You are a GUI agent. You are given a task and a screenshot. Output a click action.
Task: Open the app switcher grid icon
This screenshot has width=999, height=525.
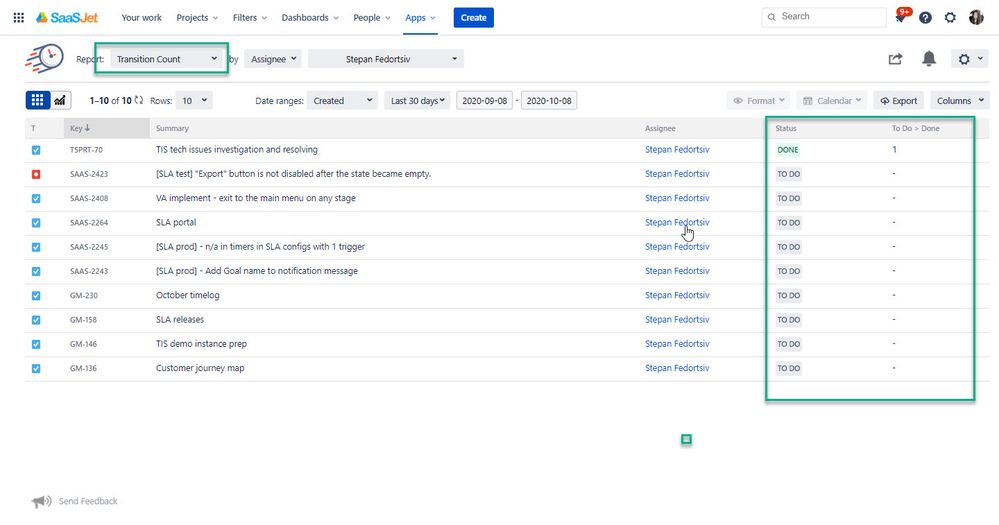pyautogui.click(x=18, y=17)
